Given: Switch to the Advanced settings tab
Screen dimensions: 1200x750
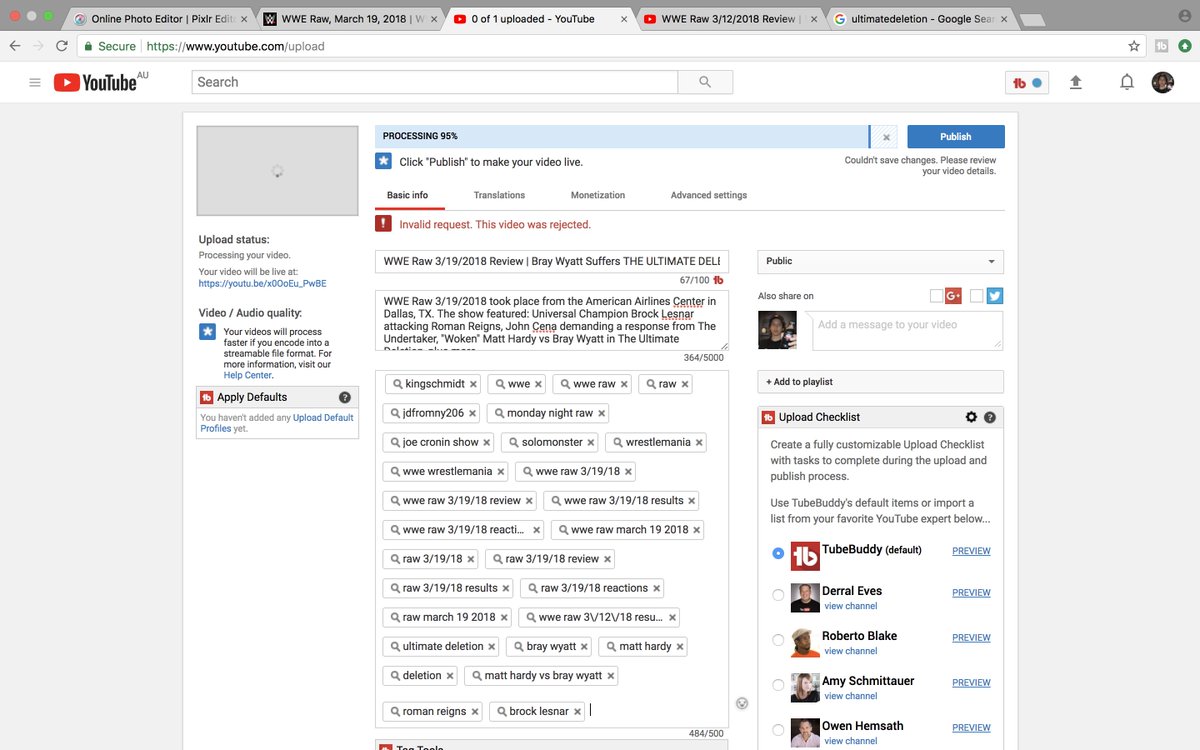Looking at the screenshot, I should click(x=709, y=195).
